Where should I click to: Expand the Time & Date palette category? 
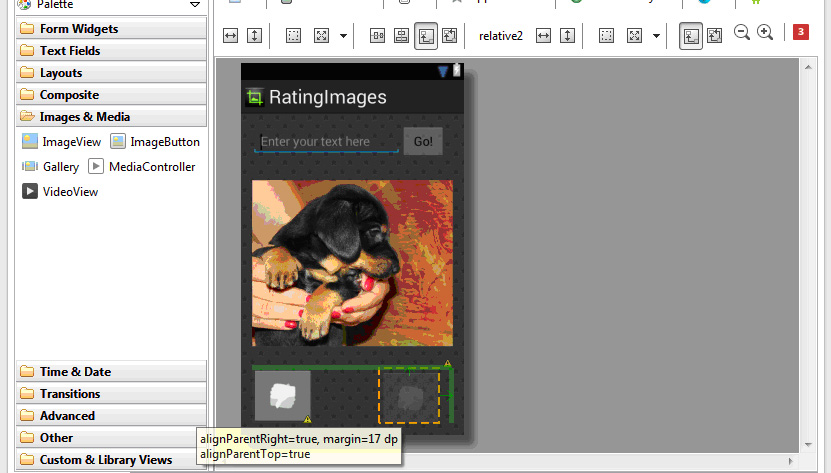(111, 372)
